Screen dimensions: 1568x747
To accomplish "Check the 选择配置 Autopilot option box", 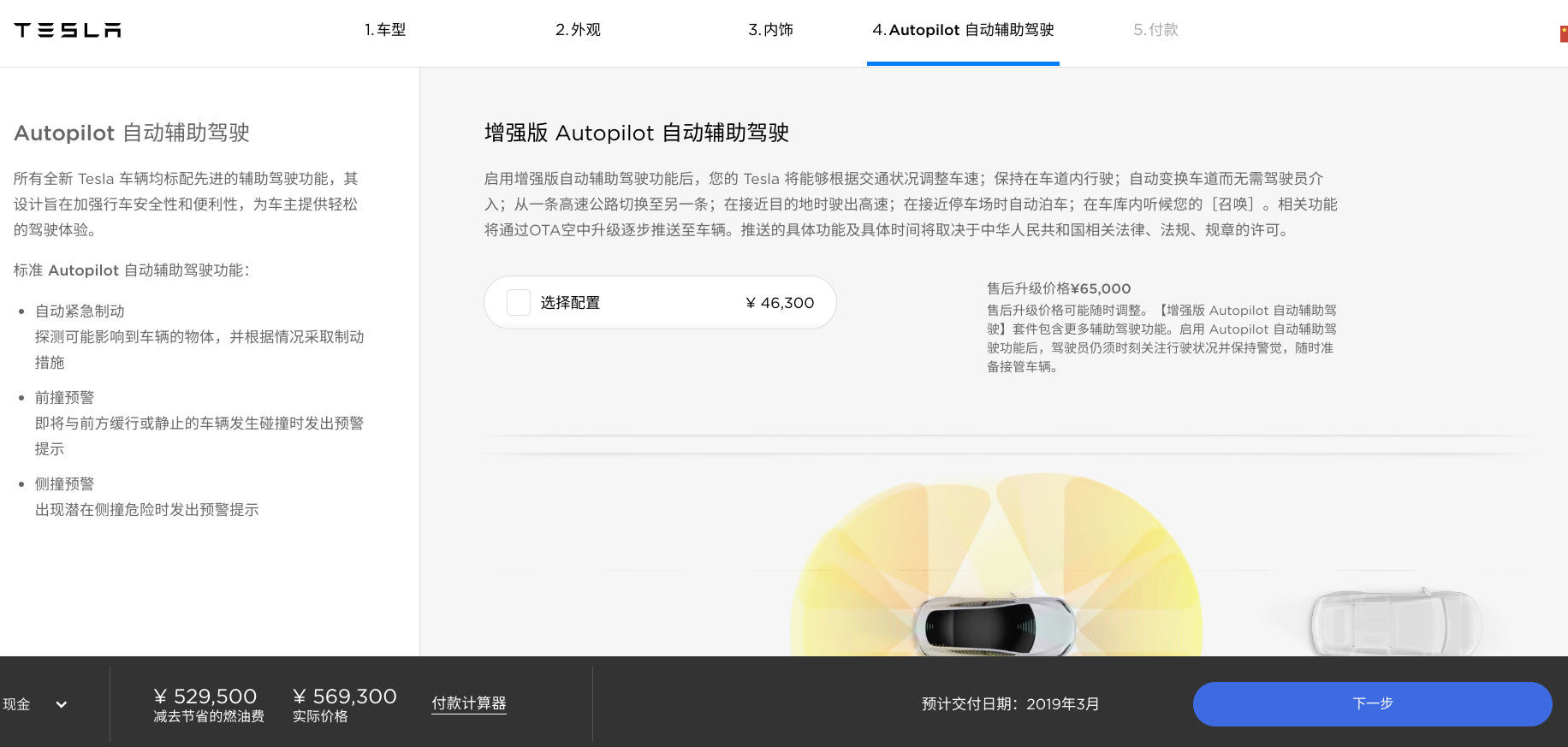I will [x=519, y=302].
